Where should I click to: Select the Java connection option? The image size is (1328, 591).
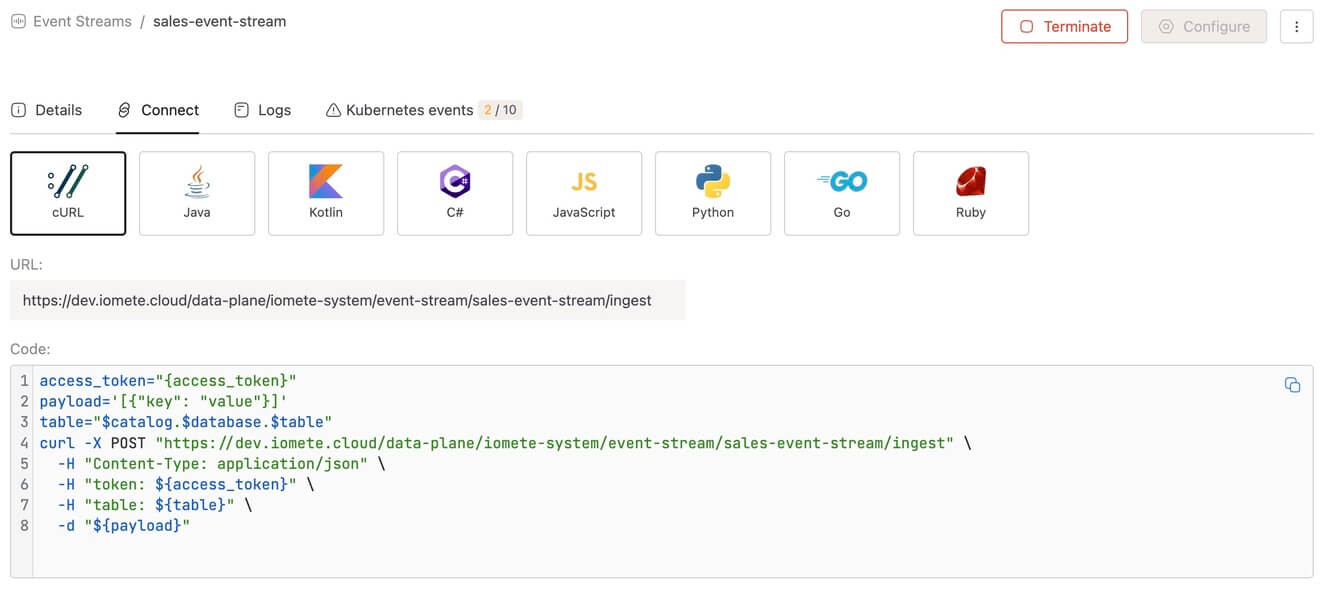coord(196,193)
